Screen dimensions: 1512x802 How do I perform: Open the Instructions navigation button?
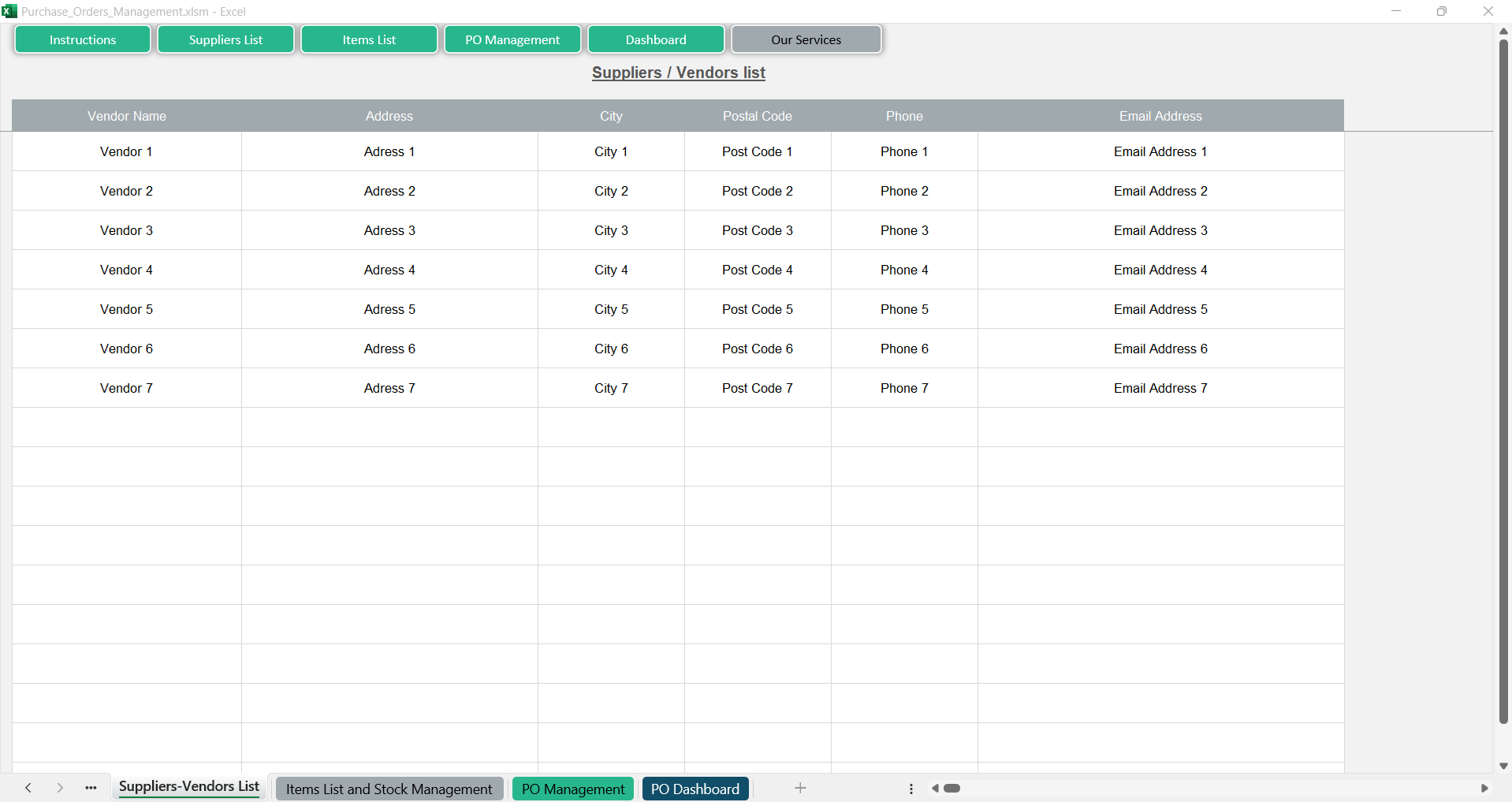[83, 39]
